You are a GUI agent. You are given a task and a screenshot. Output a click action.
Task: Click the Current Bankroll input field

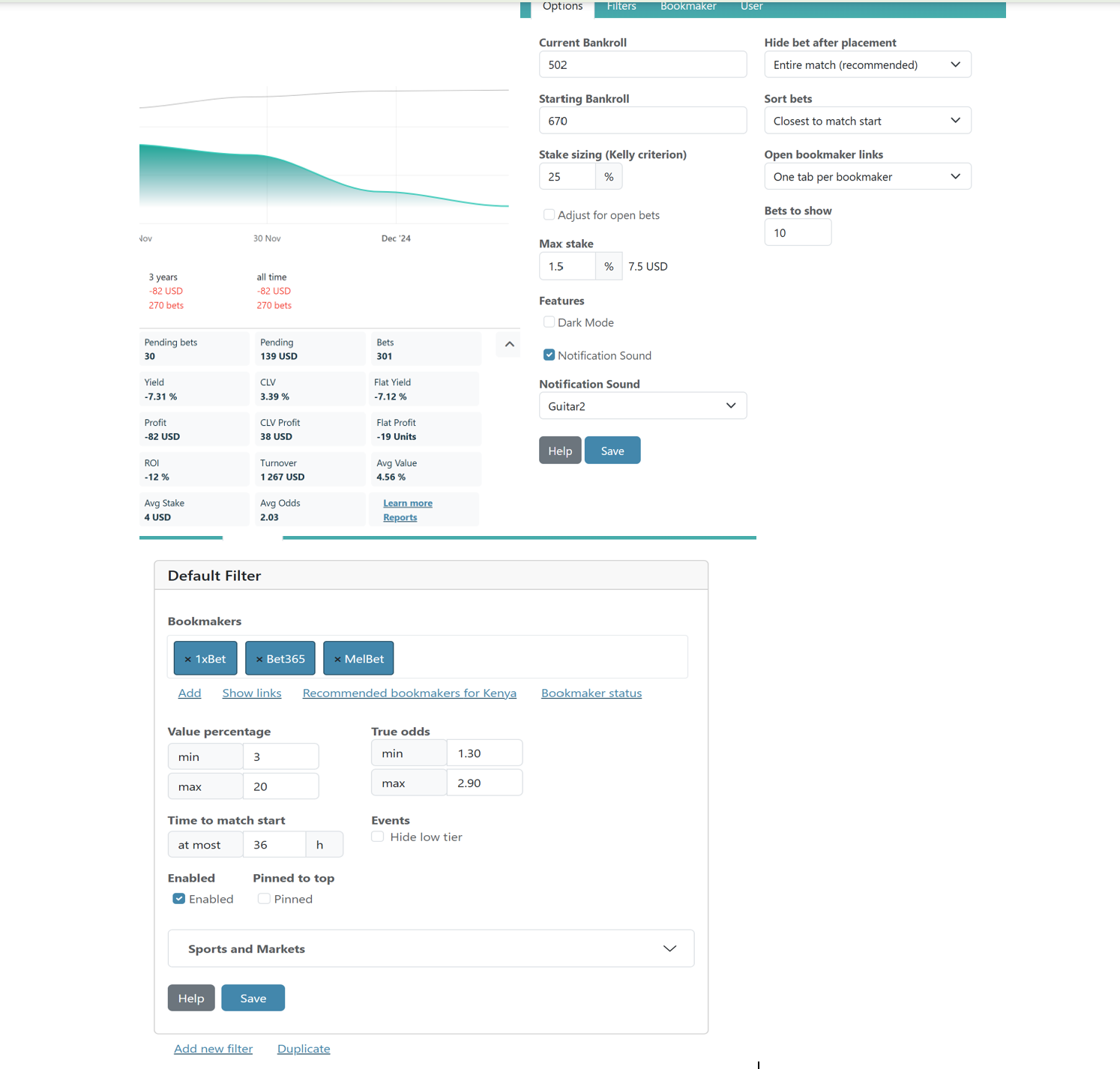[x=642, y=65]
